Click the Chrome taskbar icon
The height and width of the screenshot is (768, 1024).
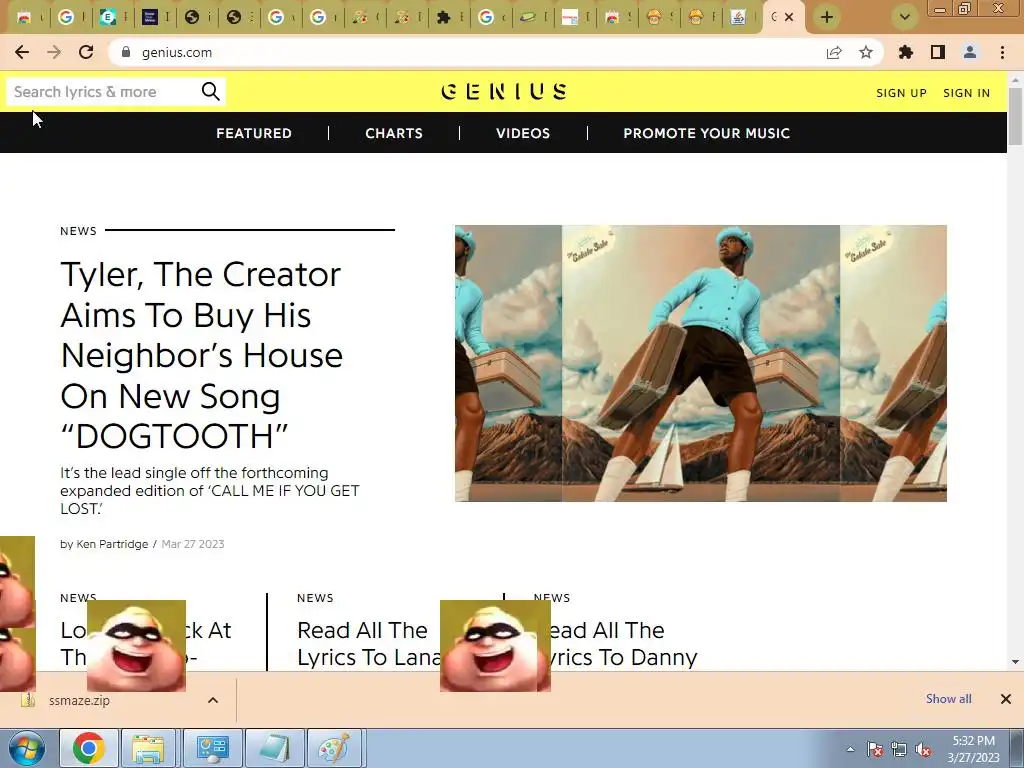click(89, 748)
